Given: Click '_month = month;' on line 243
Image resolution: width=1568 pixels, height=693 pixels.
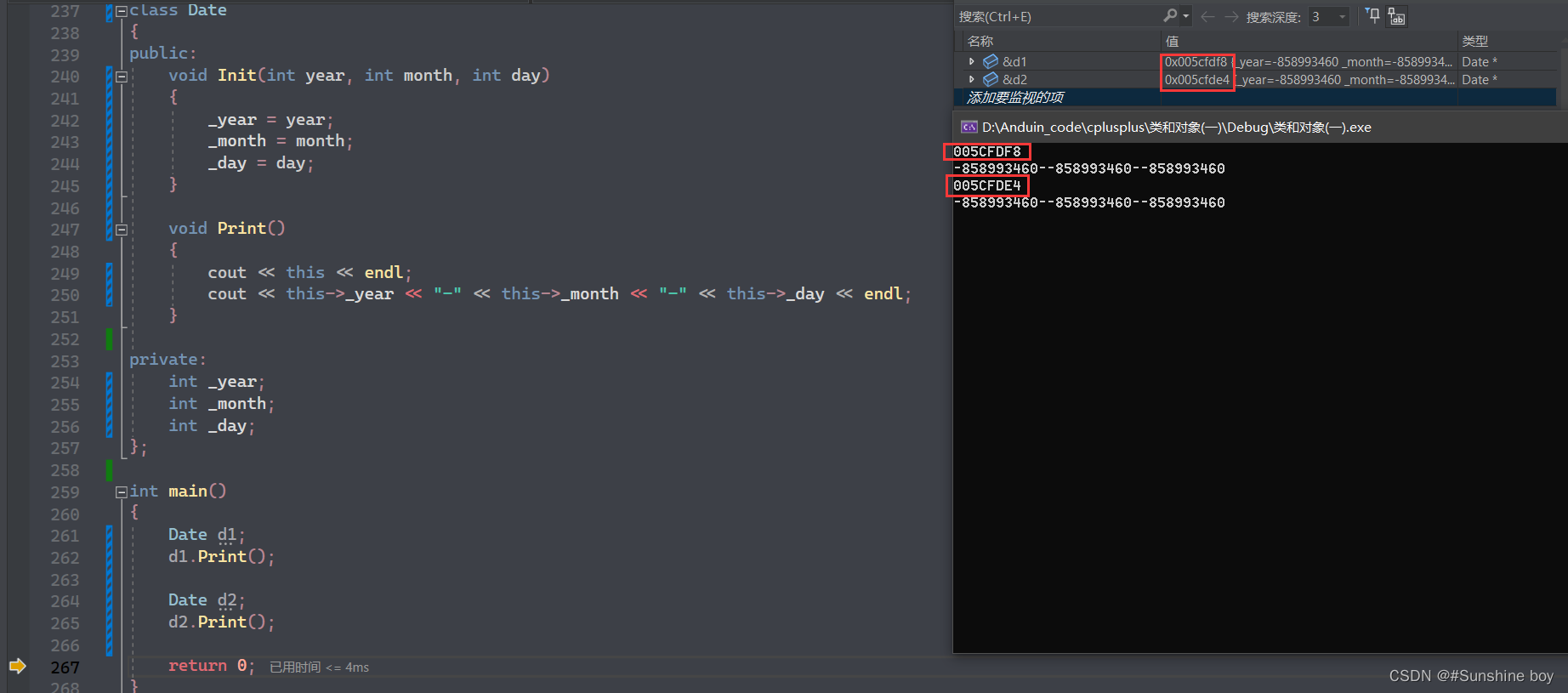Looking at the screenshot, I should click(x=280, y=141).
